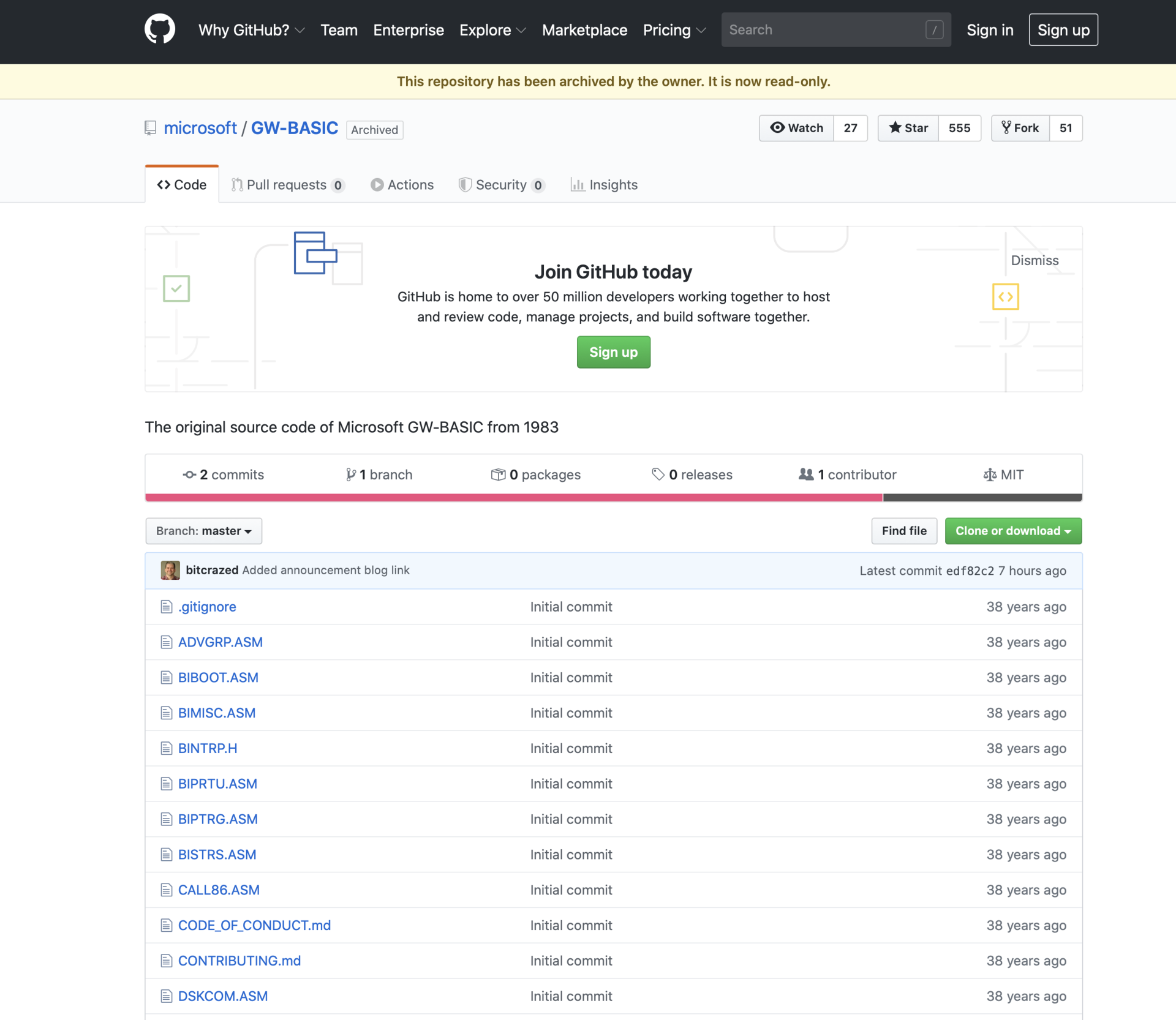
Task: Switch to the Pull requests tab
Action: click(287, 185)
